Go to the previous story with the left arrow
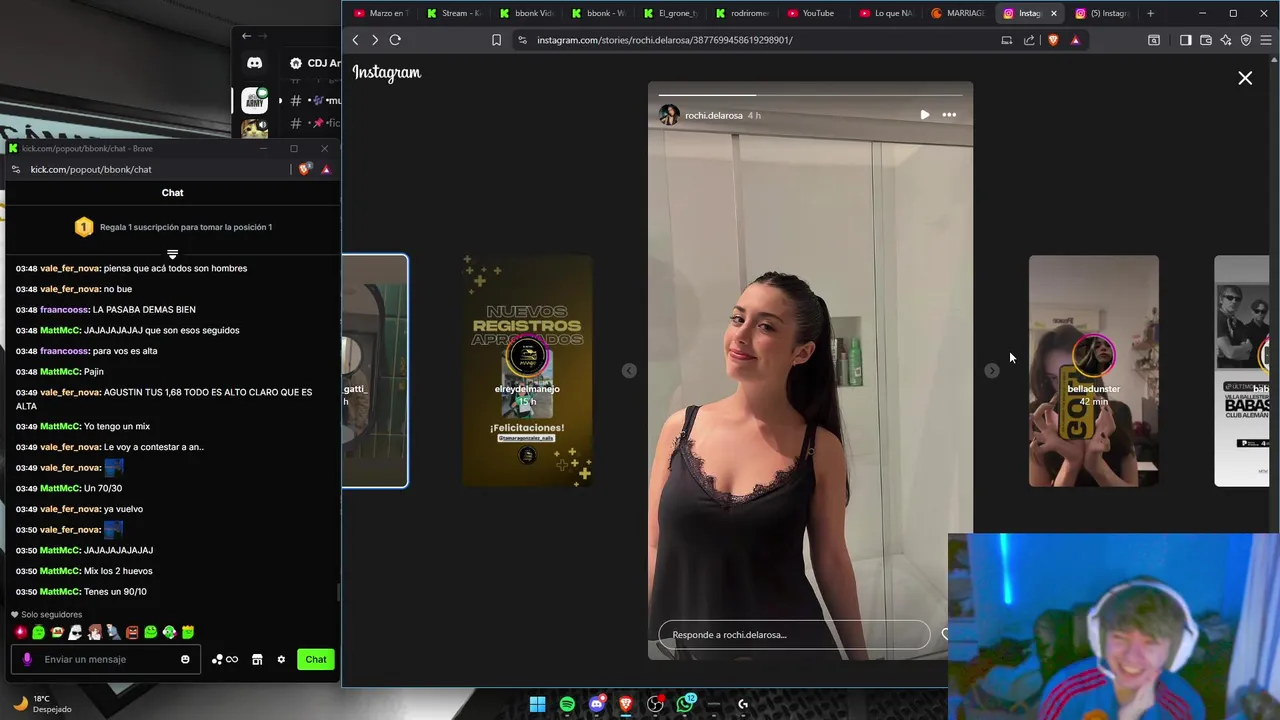1280x720 pixels. (x=629, y=371)
